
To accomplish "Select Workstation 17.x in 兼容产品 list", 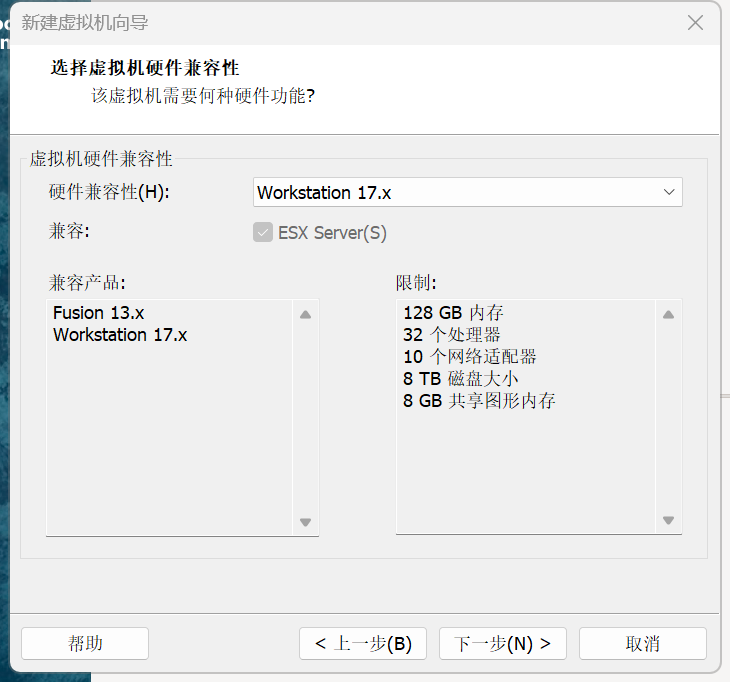I will 120,335.
